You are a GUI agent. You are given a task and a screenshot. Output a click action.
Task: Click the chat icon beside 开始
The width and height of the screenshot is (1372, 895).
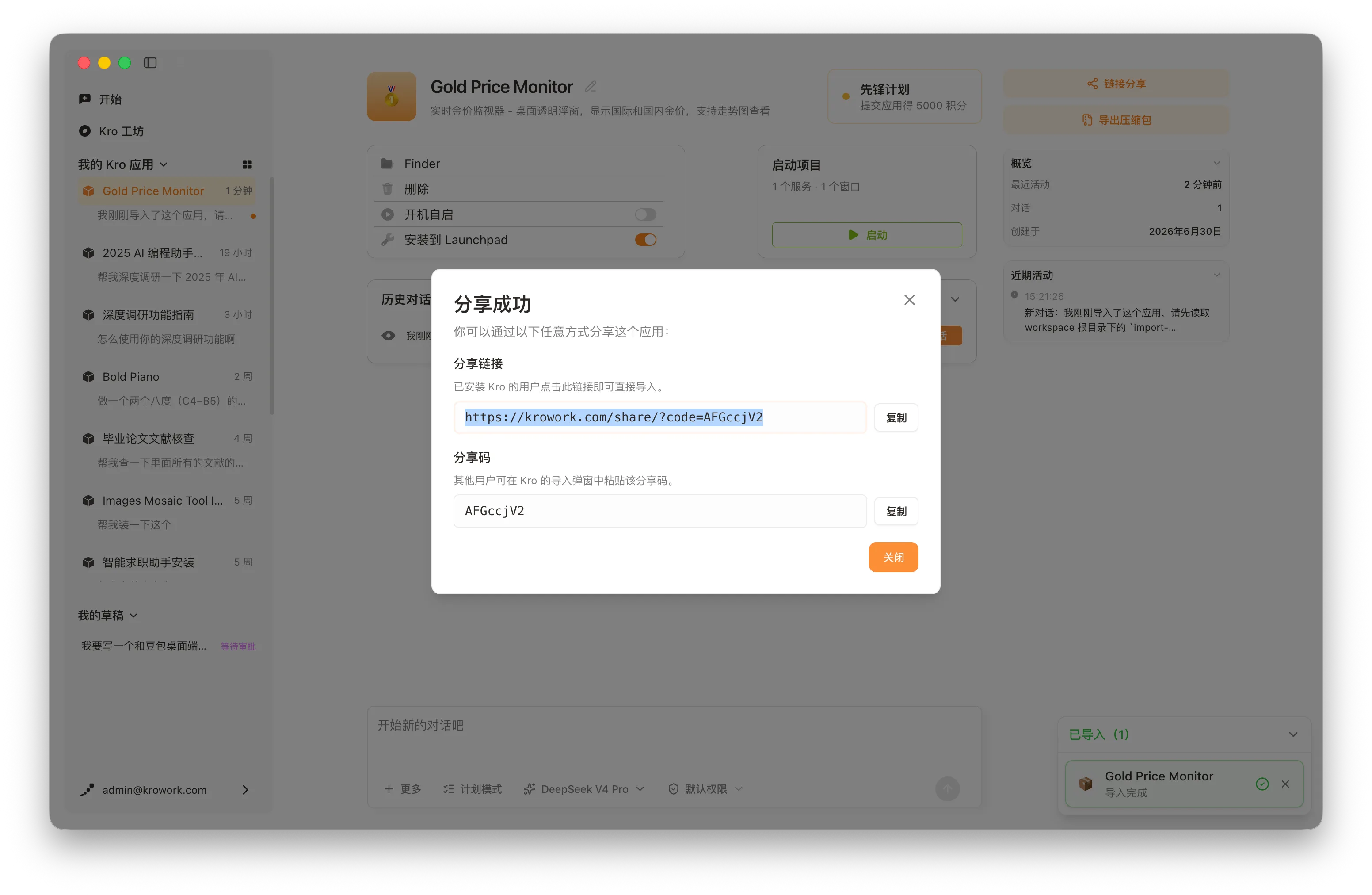(84, 99)
